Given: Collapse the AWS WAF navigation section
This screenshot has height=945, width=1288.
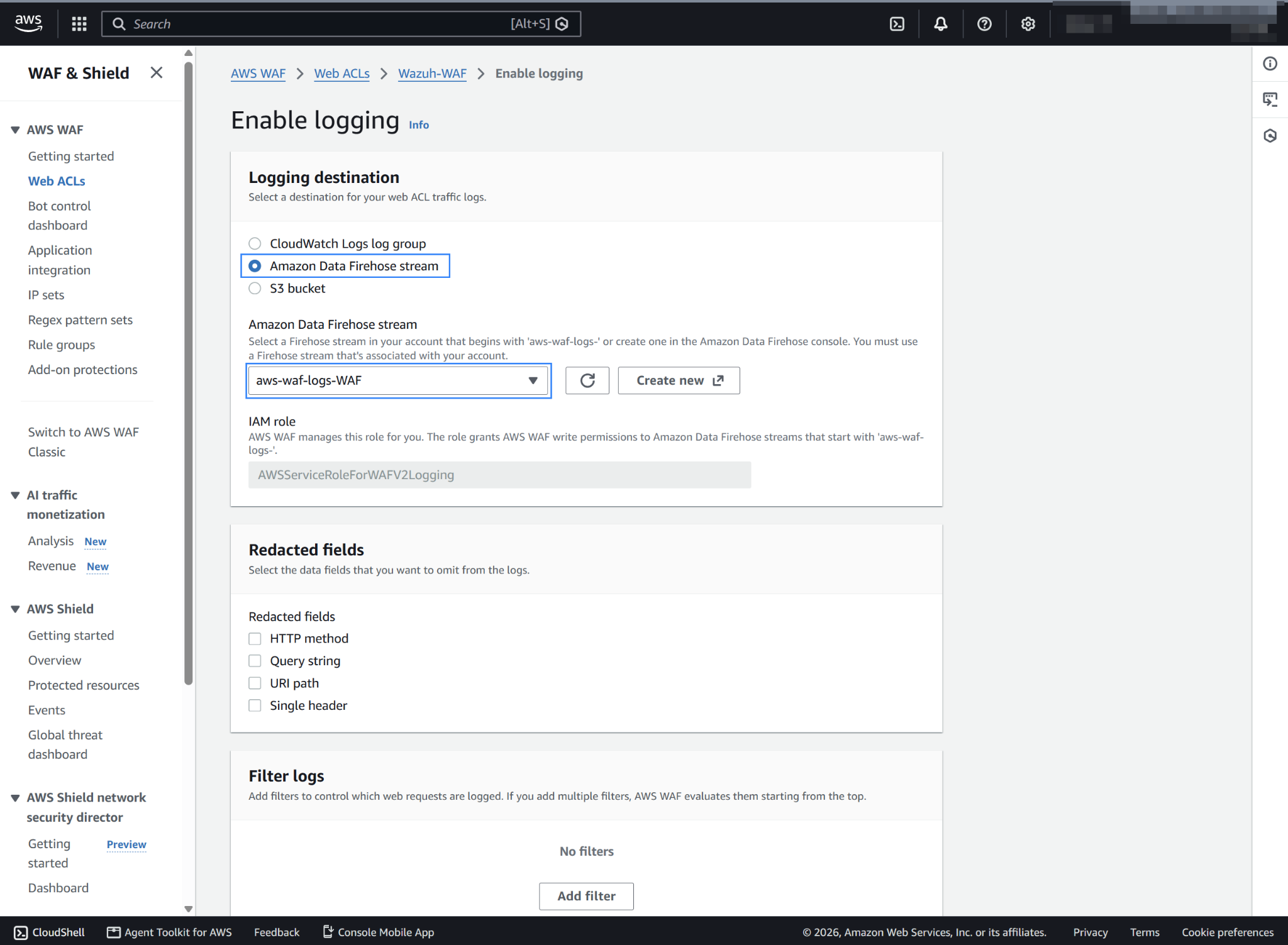Looking at the screenshot, I should [15, 130].
